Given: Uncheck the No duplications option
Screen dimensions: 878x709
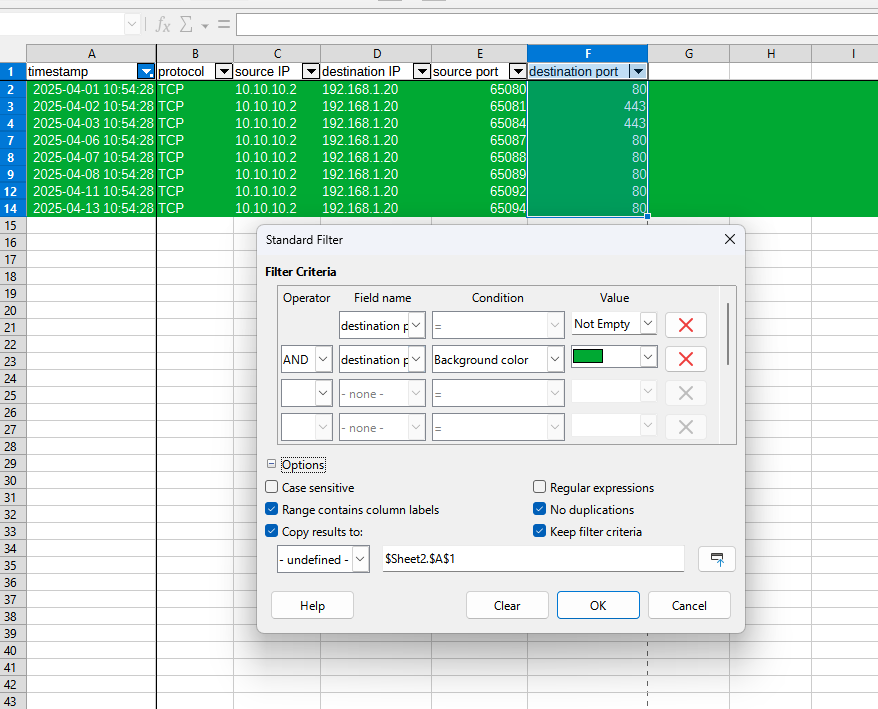Looking at the screenshot, I should click(540, 510).
